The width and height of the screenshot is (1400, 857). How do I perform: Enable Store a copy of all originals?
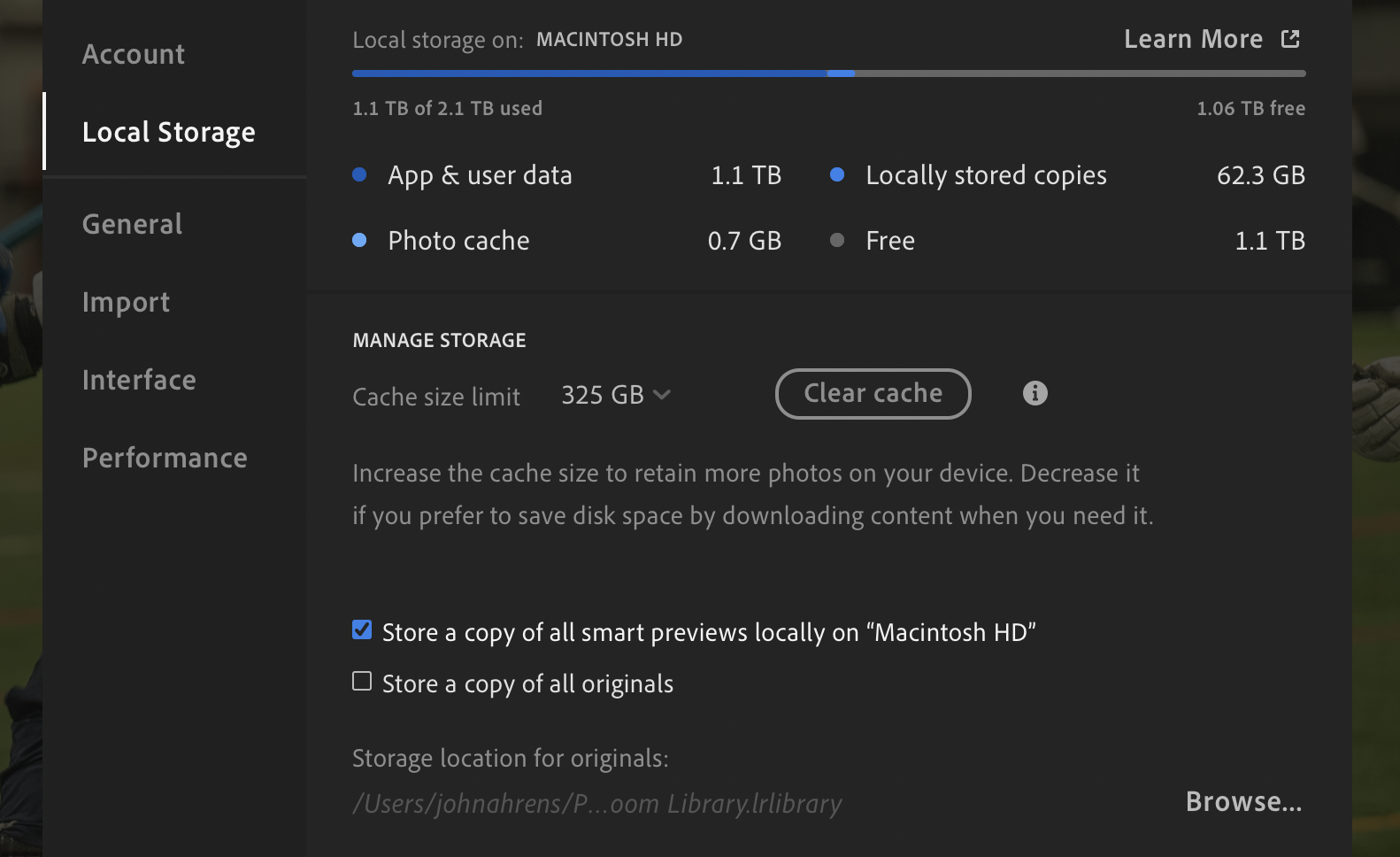[362, 682]
